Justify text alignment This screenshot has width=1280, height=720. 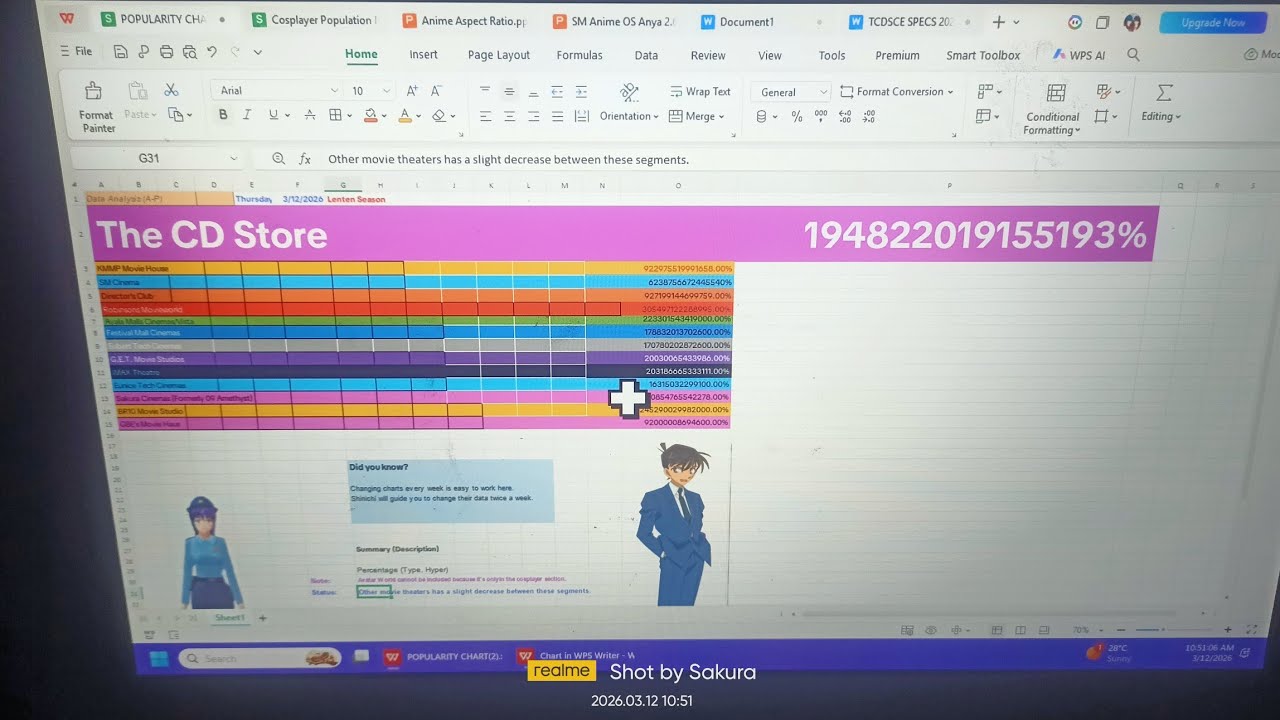click(x=557, y=116)
